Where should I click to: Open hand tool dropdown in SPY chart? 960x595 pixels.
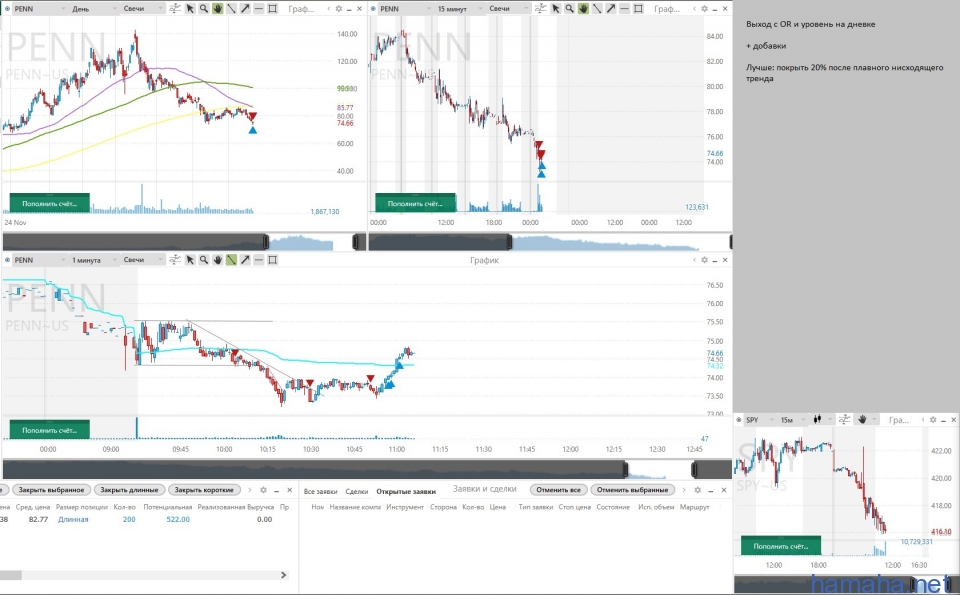click(866, 419)
